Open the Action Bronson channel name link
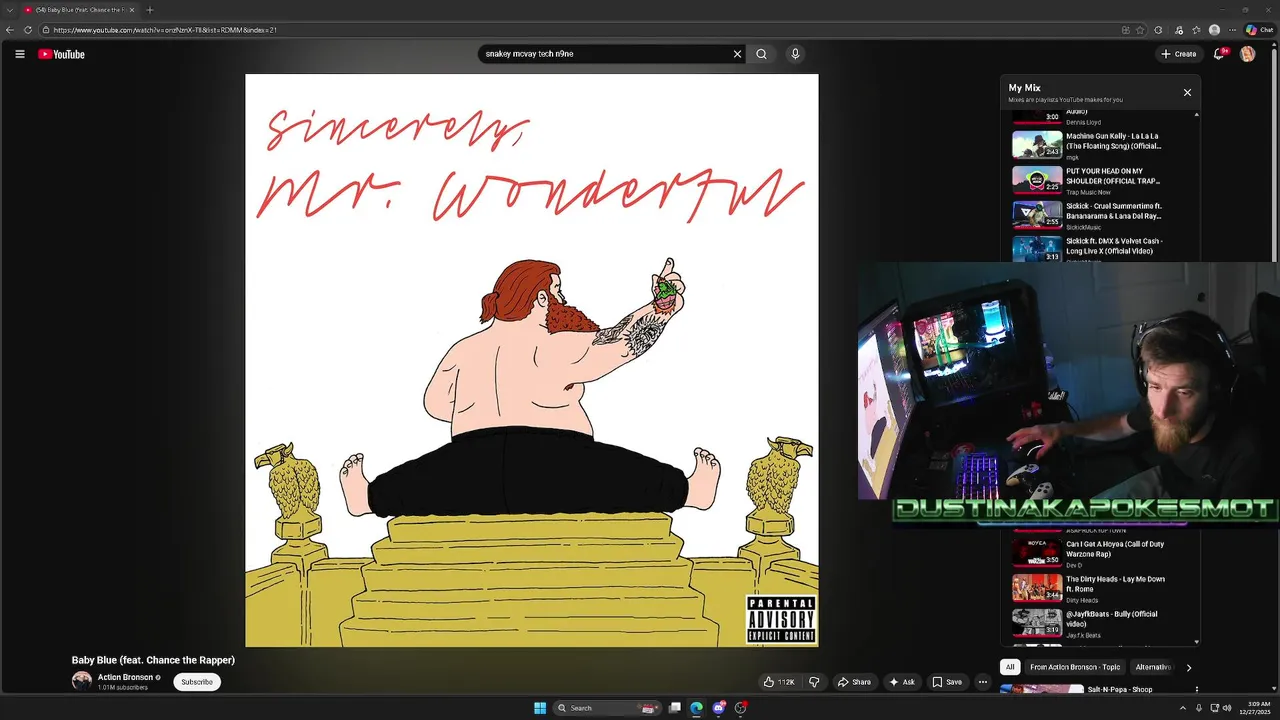Viewport: 1280px width, 720px height. click(125, 677)
